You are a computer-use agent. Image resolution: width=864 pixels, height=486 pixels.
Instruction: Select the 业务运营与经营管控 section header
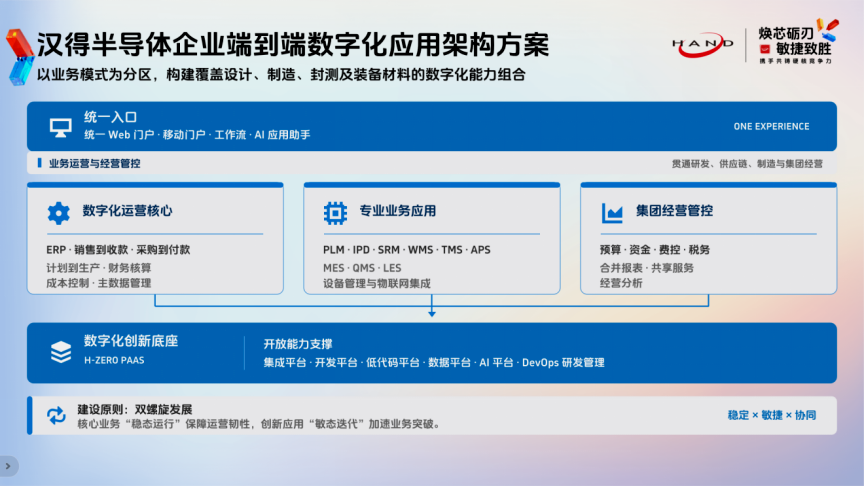coord(94,164)
